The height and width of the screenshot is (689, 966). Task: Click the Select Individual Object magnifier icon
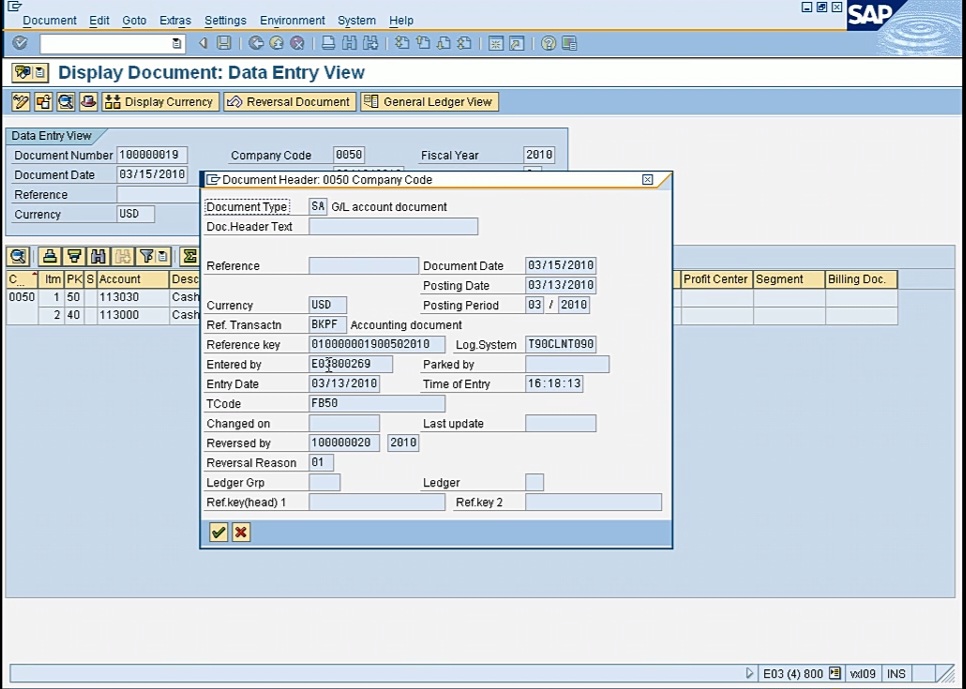point(65,102)
